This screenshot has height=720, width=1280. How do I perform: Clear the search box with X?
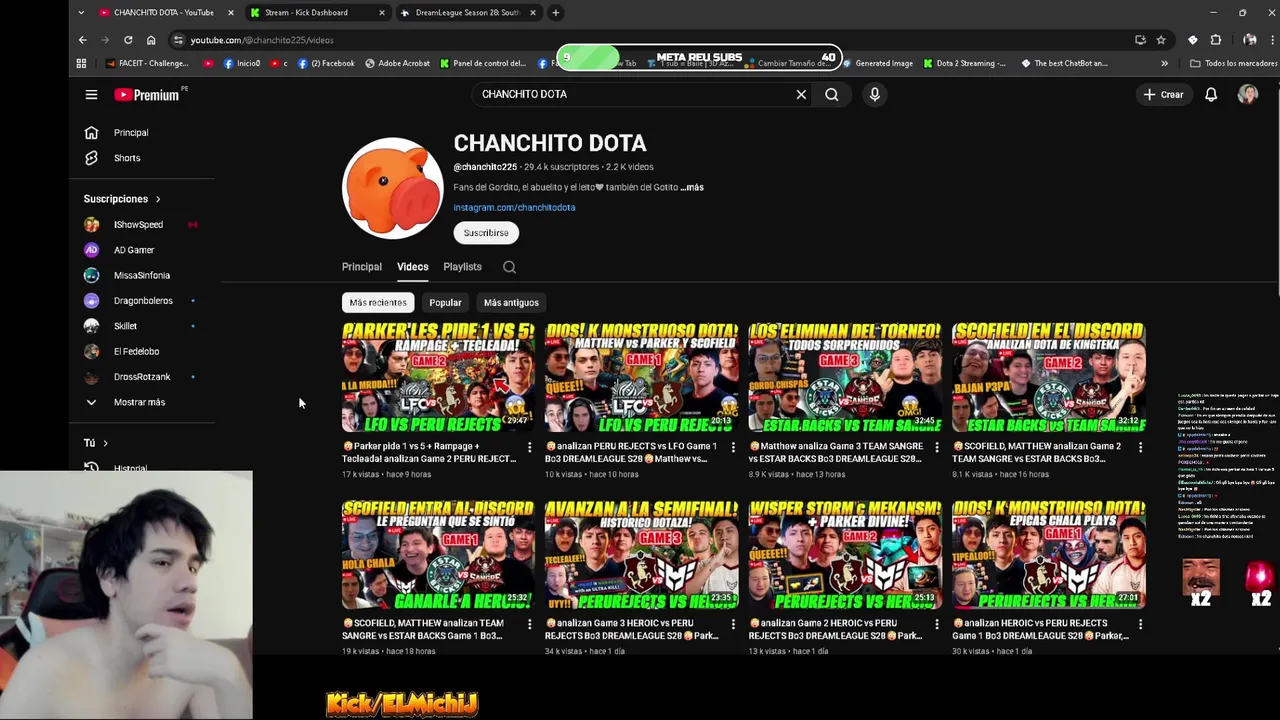pyautogui.click(x=801, y=94)
